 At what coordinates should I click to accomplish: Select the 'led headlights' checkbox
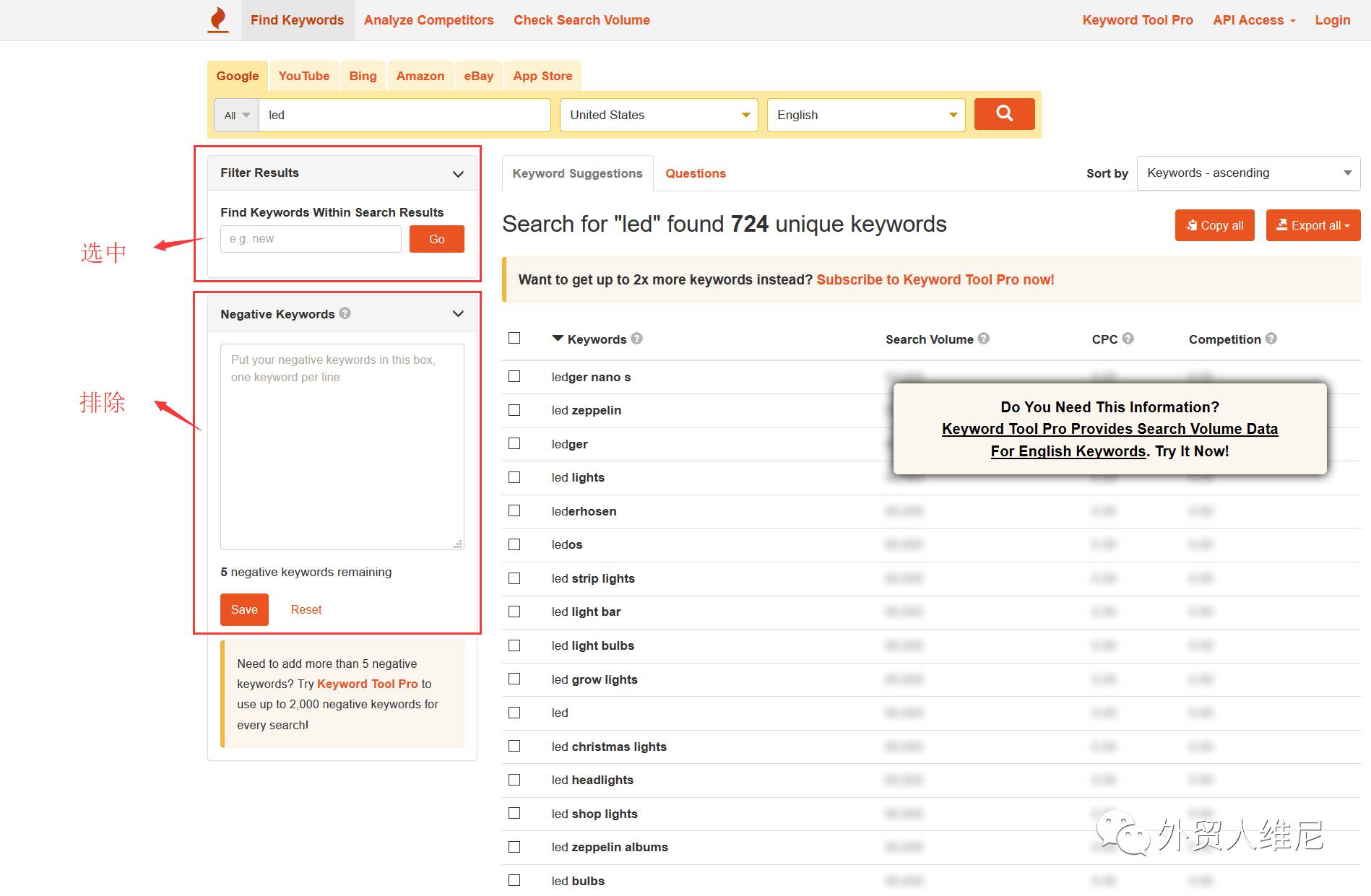514,780
